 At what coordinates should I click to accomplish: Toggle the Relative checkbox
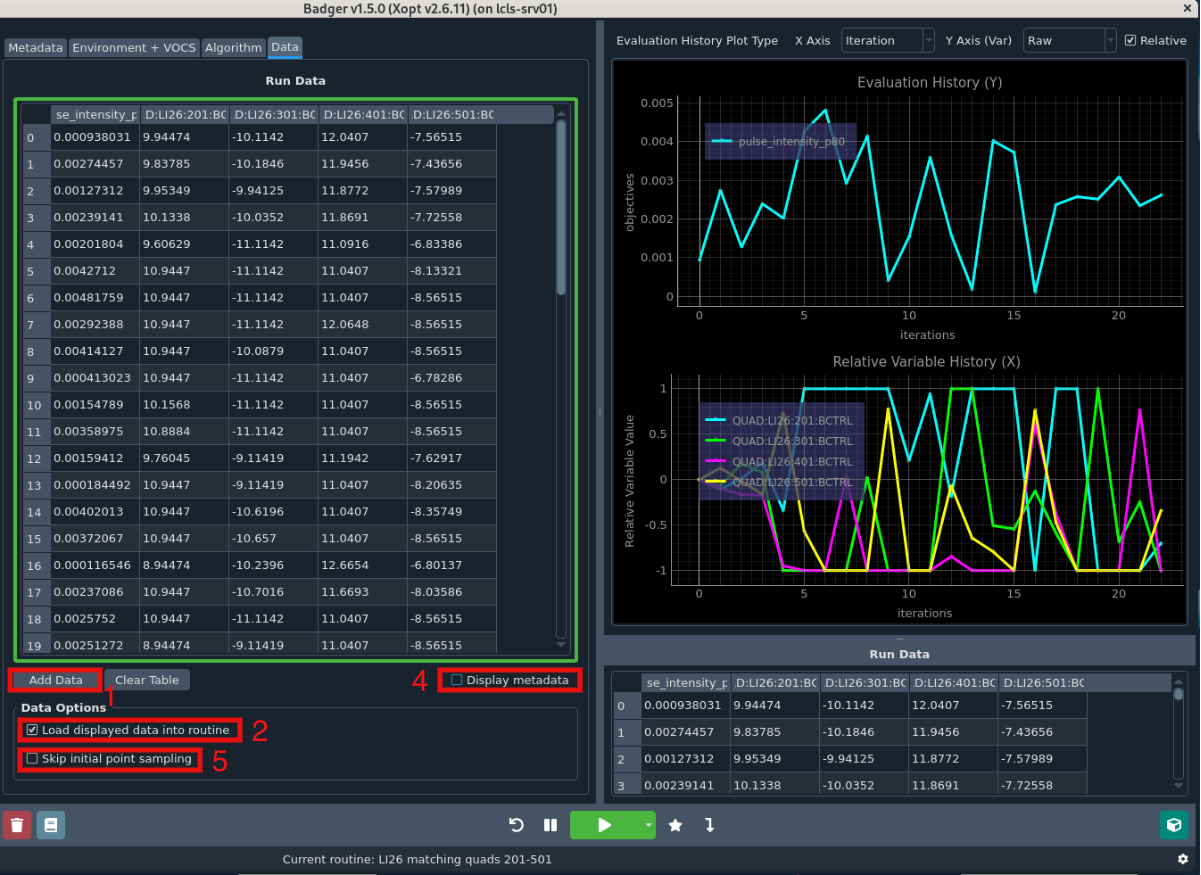(x=1130, y=41)
